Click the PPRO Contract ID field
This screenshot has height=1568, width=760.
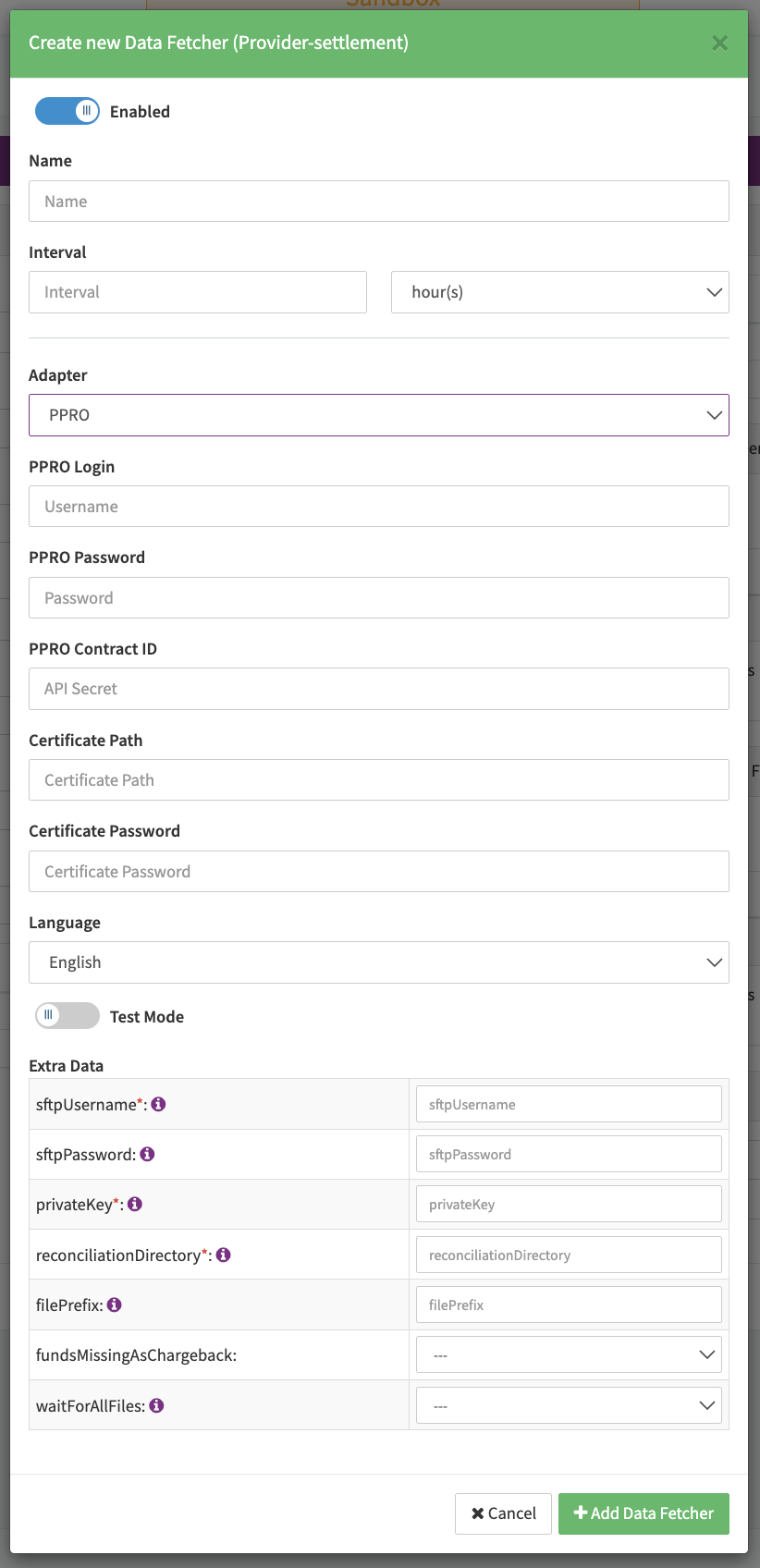[x=378, y=689]
